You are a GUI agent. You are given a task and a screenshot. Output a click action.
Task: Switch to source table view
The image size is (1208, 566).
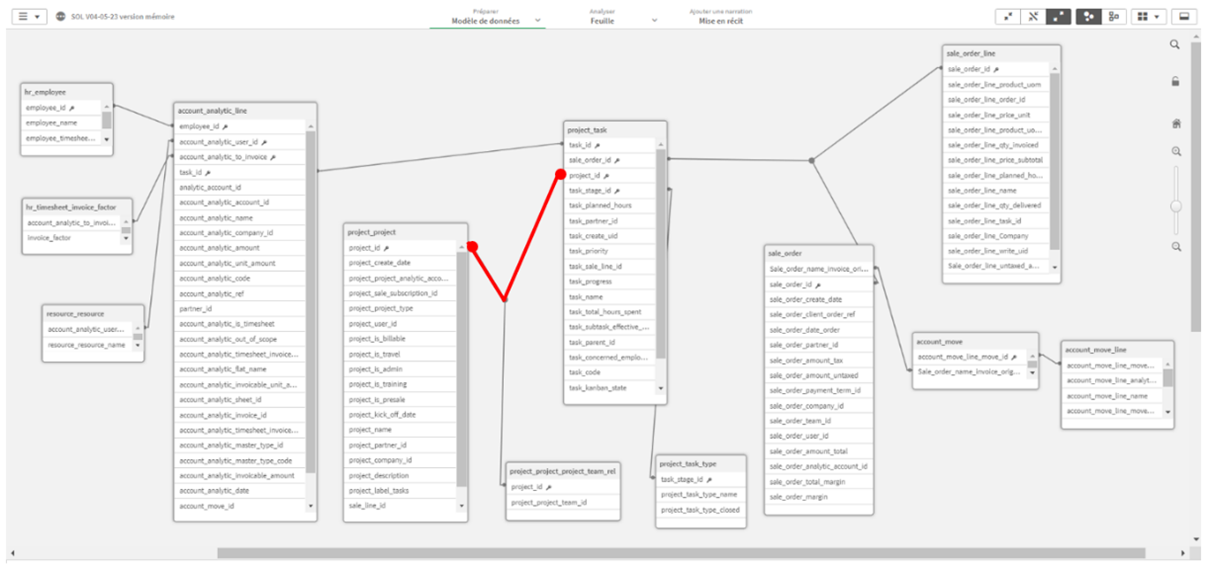tap(1114, 17)
